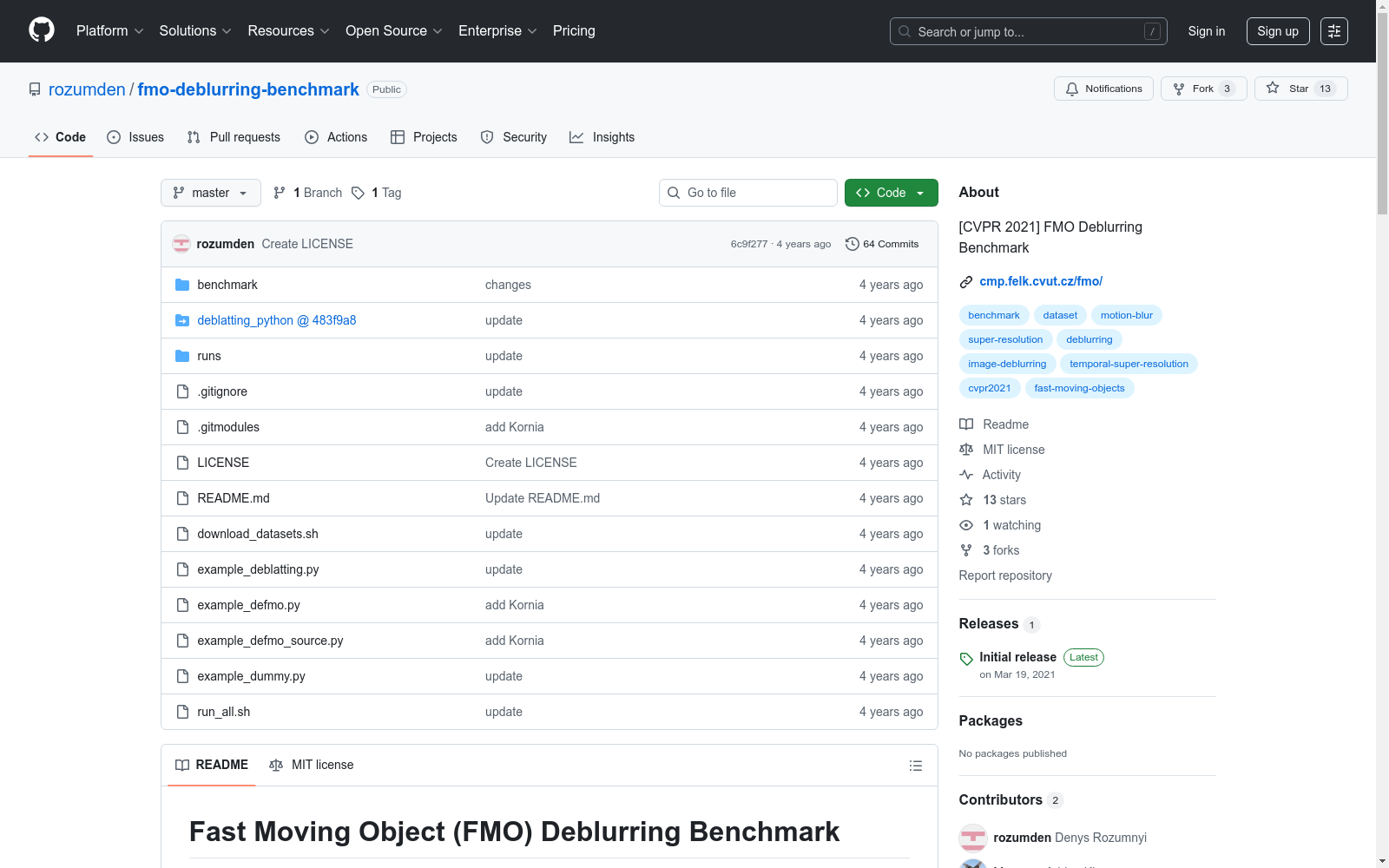
Task: Open the Issues tab
Action: 135,137
